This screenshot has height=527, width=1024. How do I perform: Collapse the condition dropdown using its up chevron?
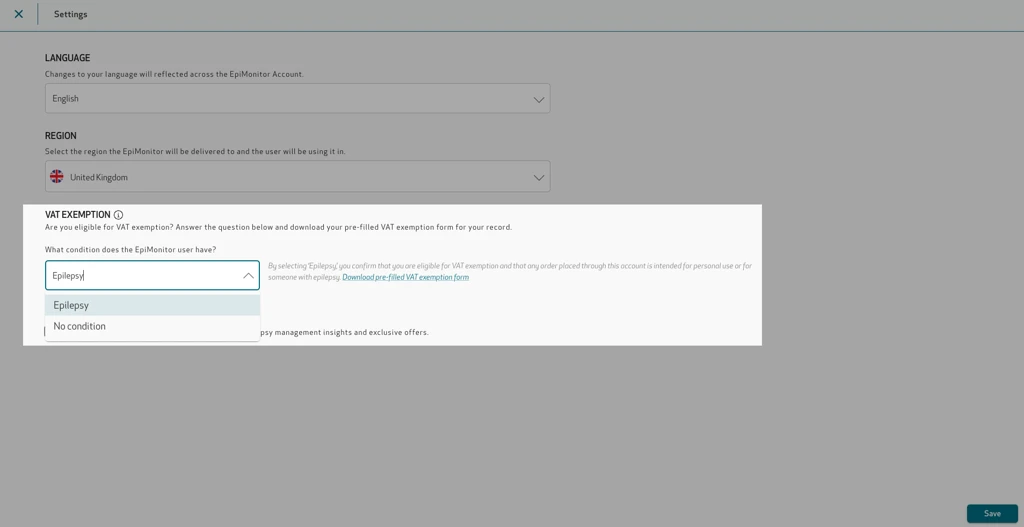coord(248,276)
